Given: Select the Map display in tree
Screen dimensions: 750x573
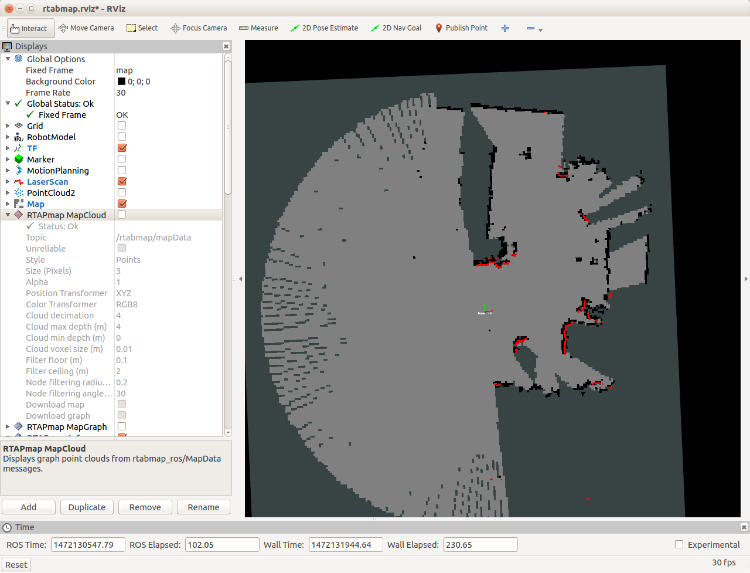Looking at the screenshot, I should click(x=35, y=204).
